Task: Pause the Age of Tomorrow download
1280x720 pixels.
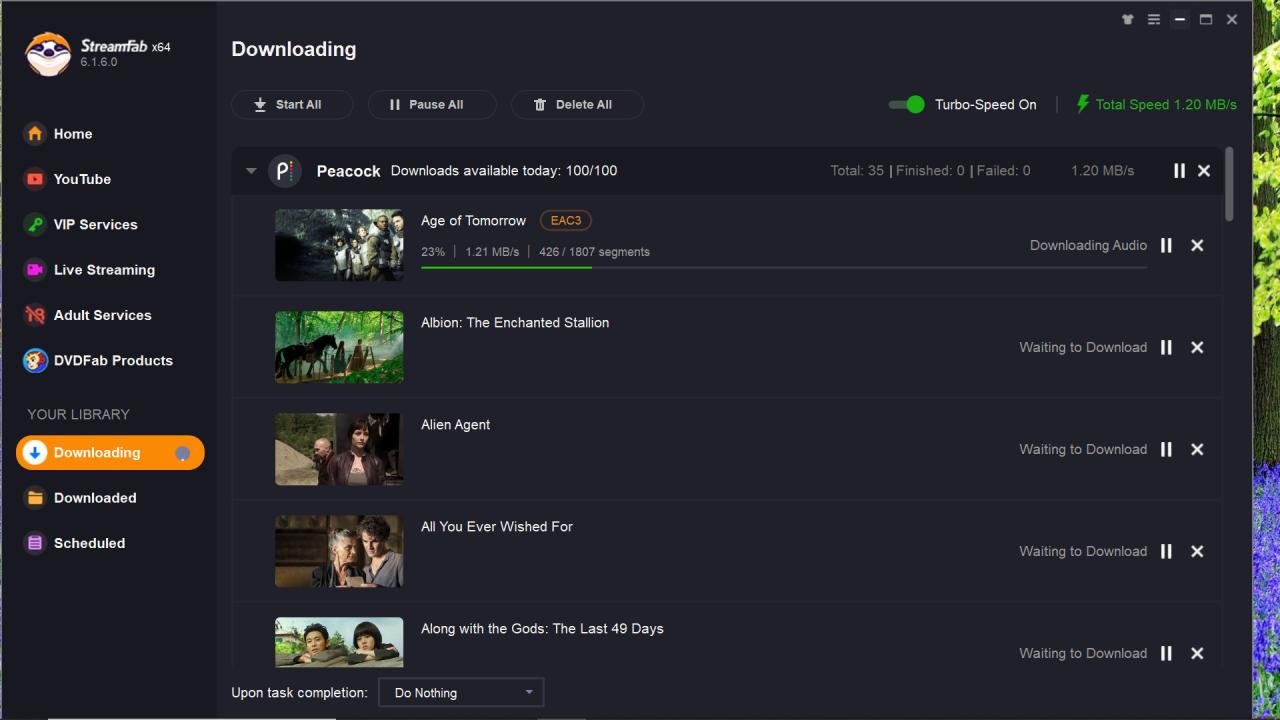Action: [1166, 245]
